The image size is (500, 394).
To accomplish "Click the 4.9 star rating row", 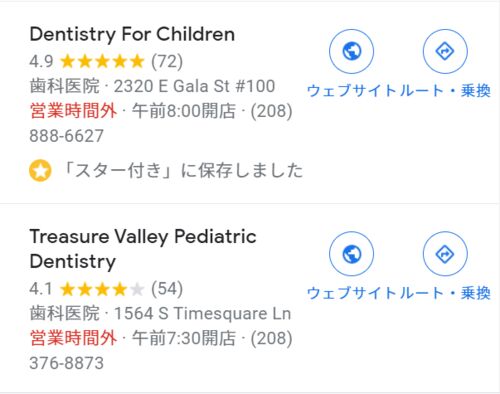I will pyautogui.click(x=106, y=61).
